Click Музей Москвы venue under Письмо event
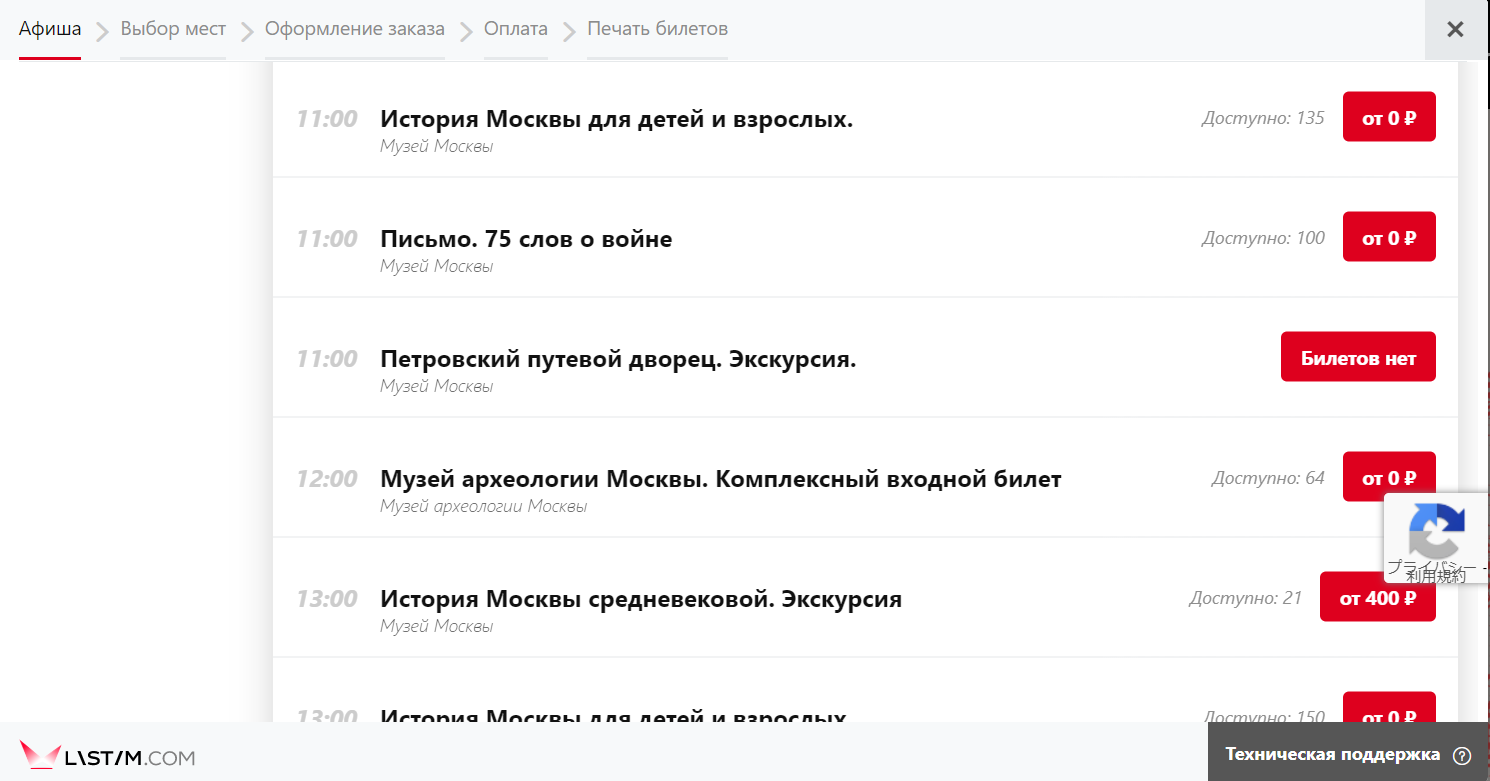 click(x=436, y=266)
